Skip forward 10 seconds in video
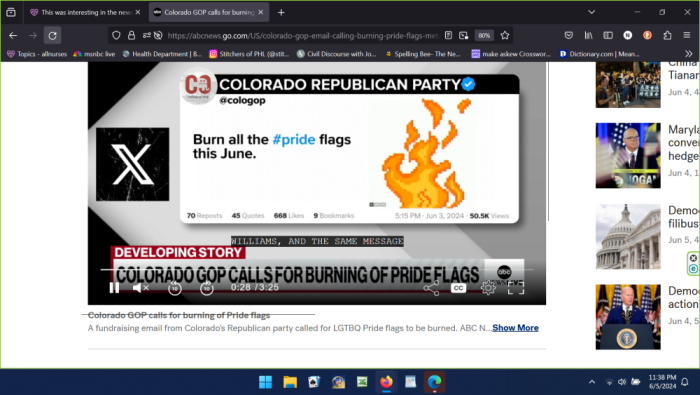Image resolution: width=700 pixels, height=395 pixels. (206, 288)
